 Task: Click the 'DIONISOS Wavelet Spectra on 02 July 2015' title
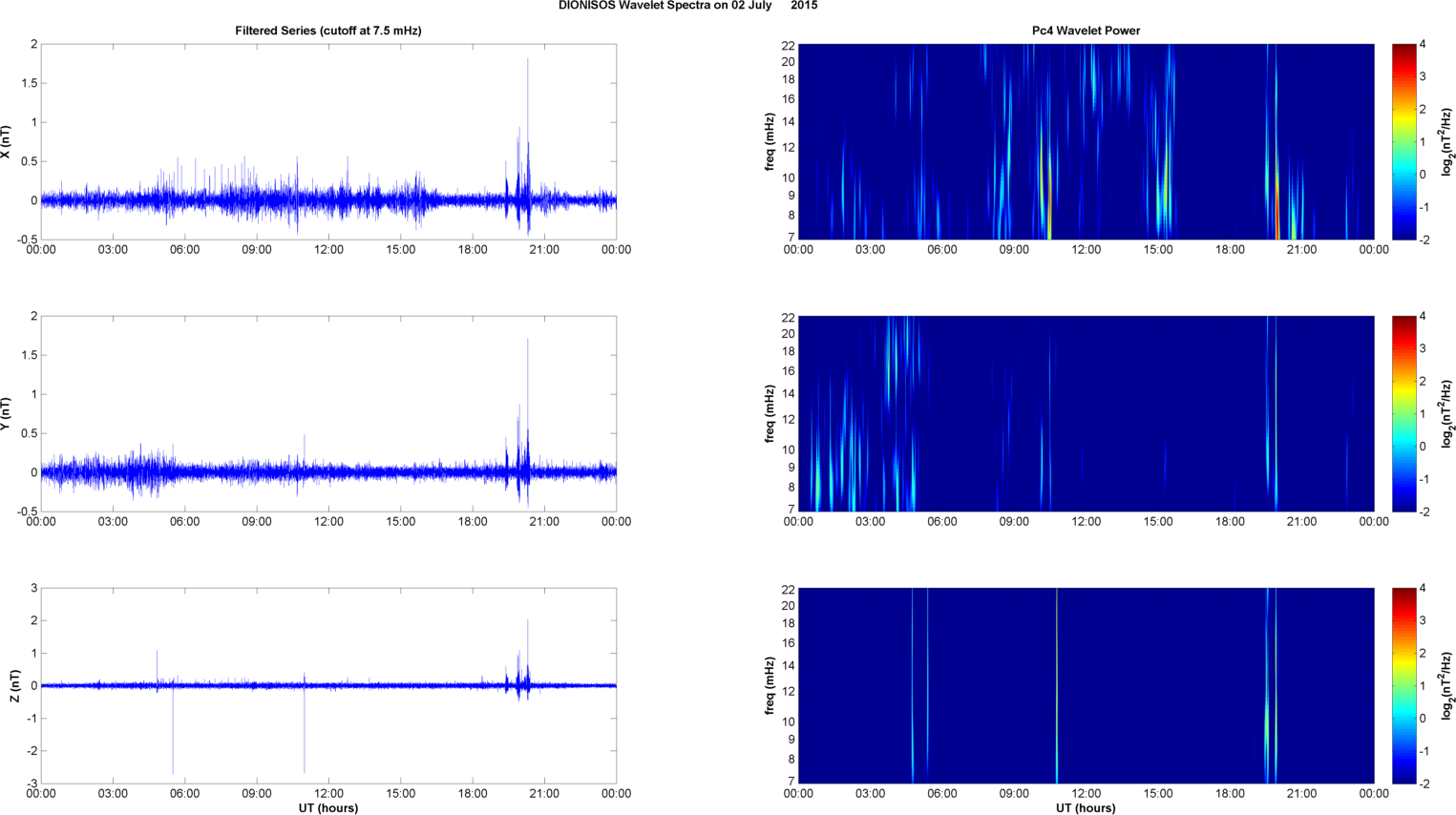pos(687,6)
